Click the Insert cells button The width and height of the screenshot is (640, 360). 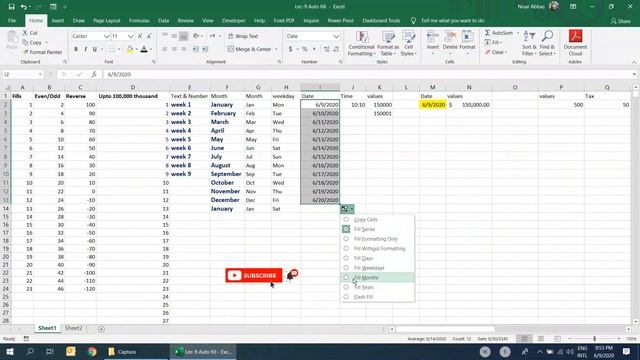433,43
